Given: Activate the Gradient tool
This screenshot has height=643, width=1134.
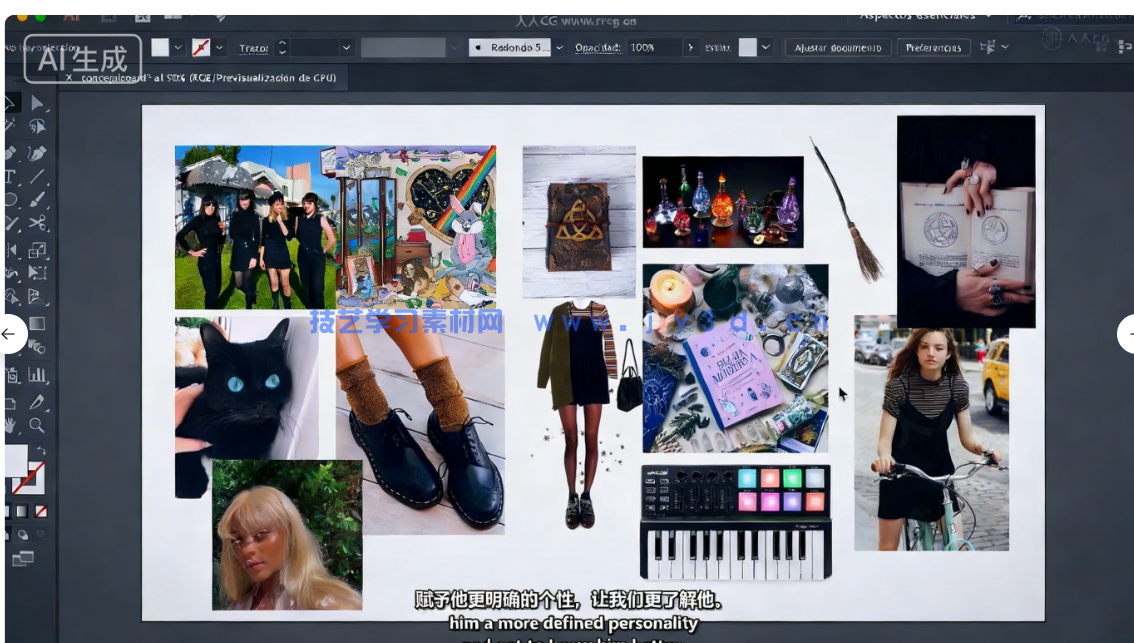Looking at the screenshot, I should pos(37,324).
